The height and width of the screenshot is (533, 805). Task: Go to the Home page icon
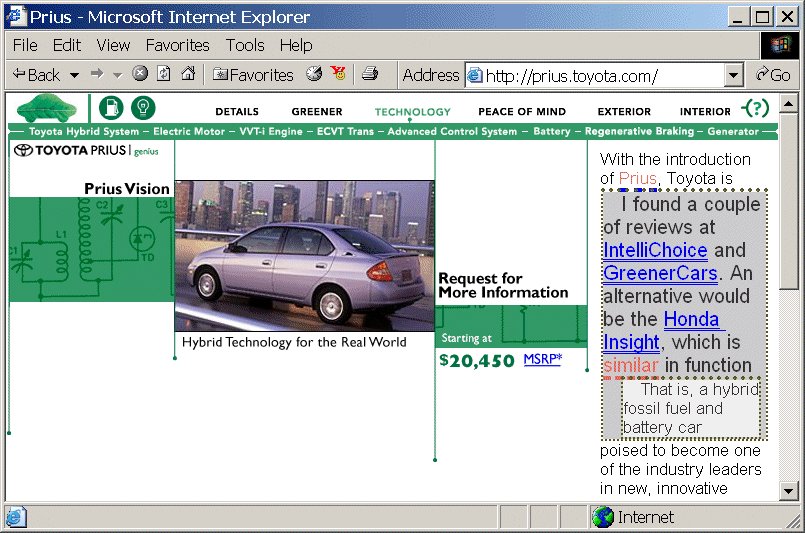(187, 74)
